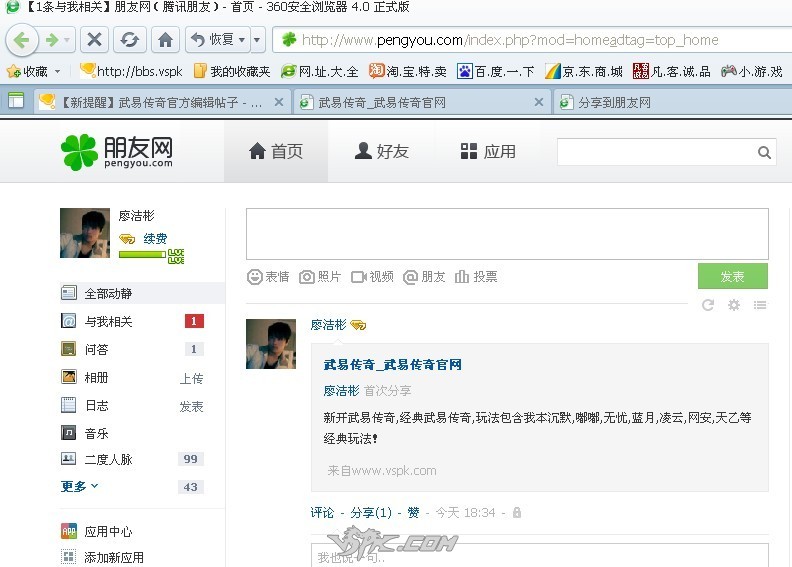Open the 百度一下 bookmark
This screenshot has width=792, height=567.
[496, 72]
